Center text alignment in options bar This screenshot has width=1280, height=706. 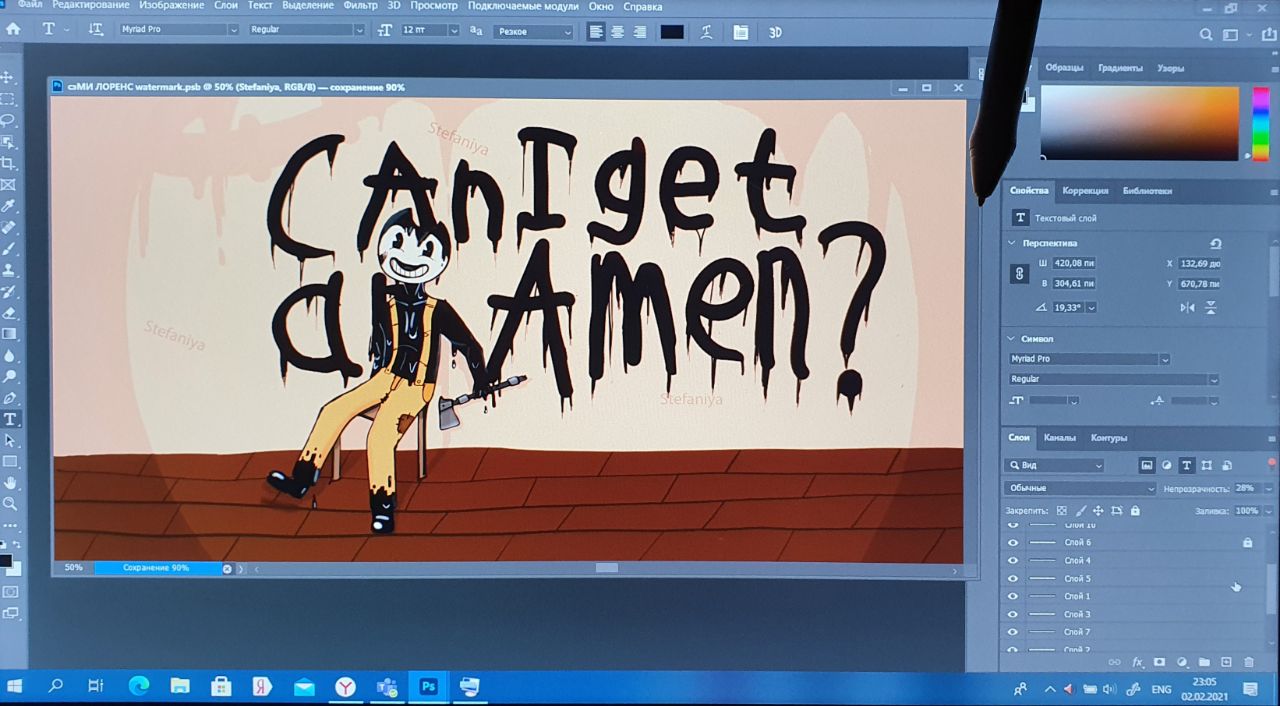pos(618,31)
